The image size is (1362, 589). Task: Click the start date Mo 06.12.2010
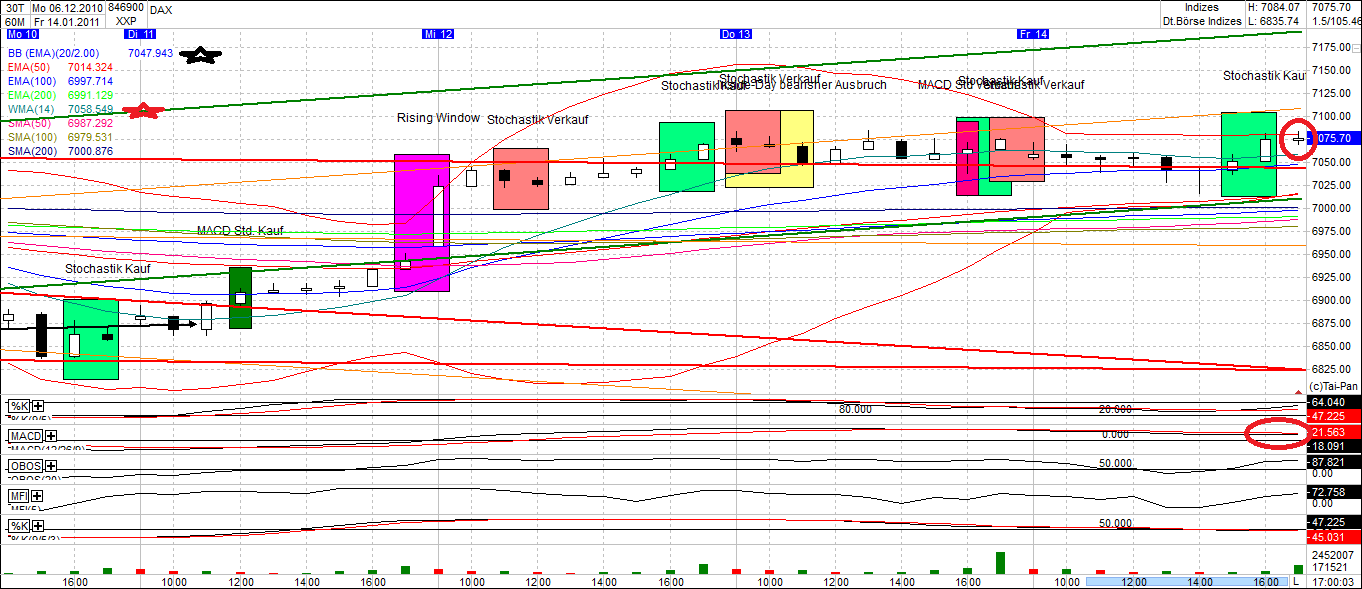[x=67, y=7]
